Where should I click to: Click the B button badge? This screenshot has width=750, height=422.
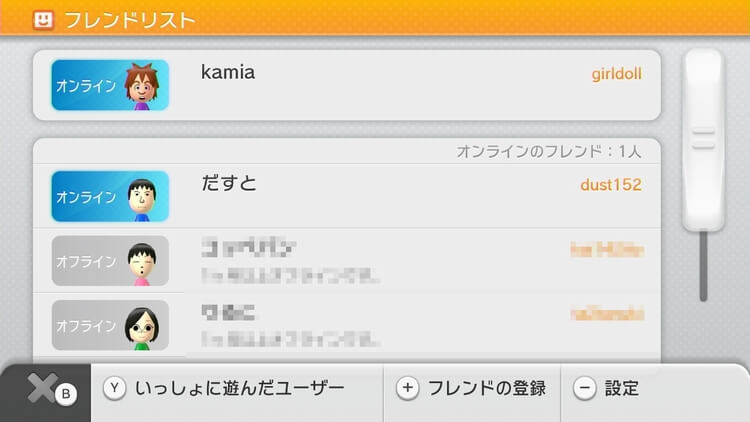[66, 394]
